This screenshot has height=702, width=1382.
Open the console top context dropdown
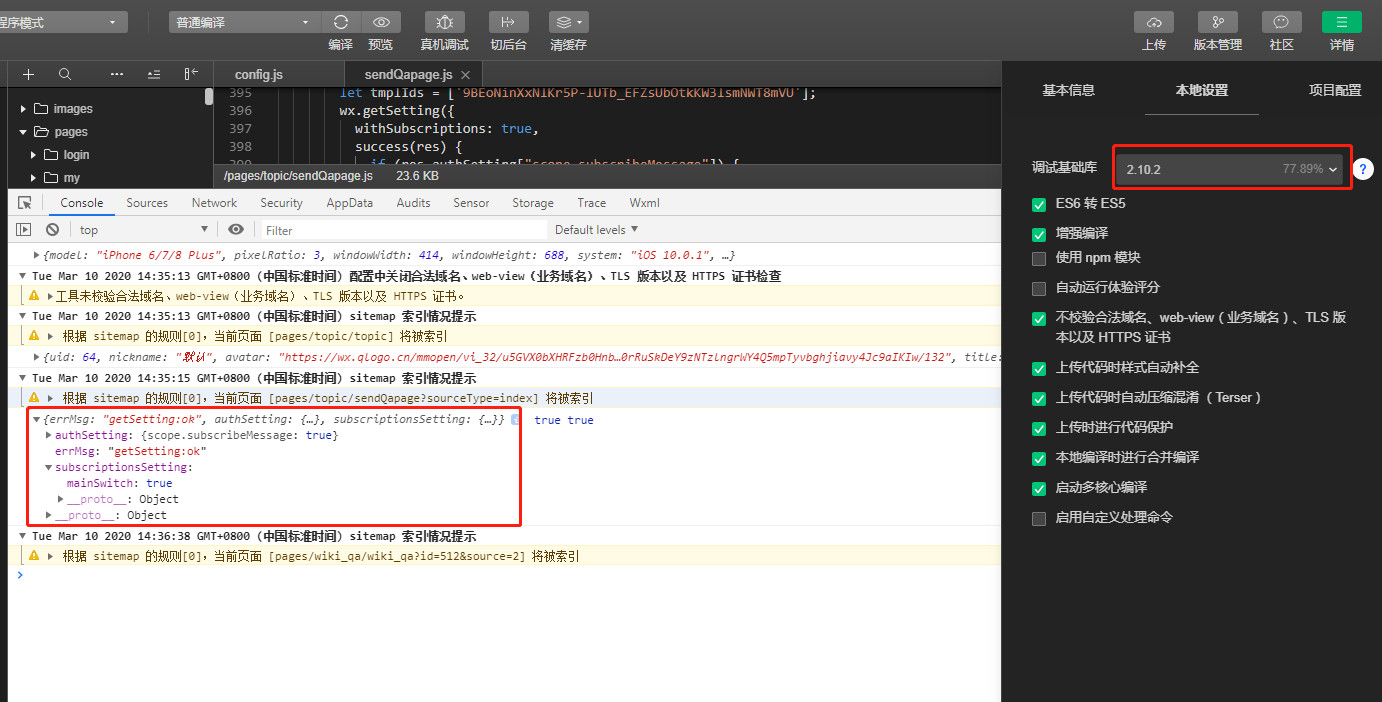(145, 230)
